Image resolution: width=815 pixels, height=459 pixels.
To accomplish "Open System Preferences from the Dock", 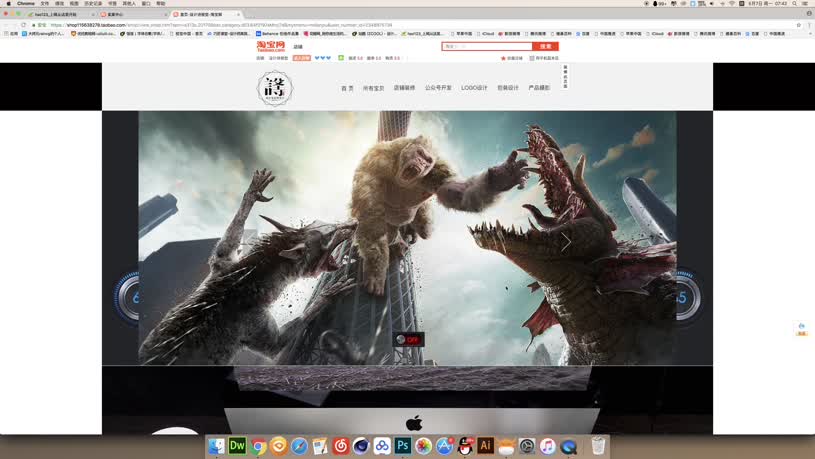I will (527, 446).
